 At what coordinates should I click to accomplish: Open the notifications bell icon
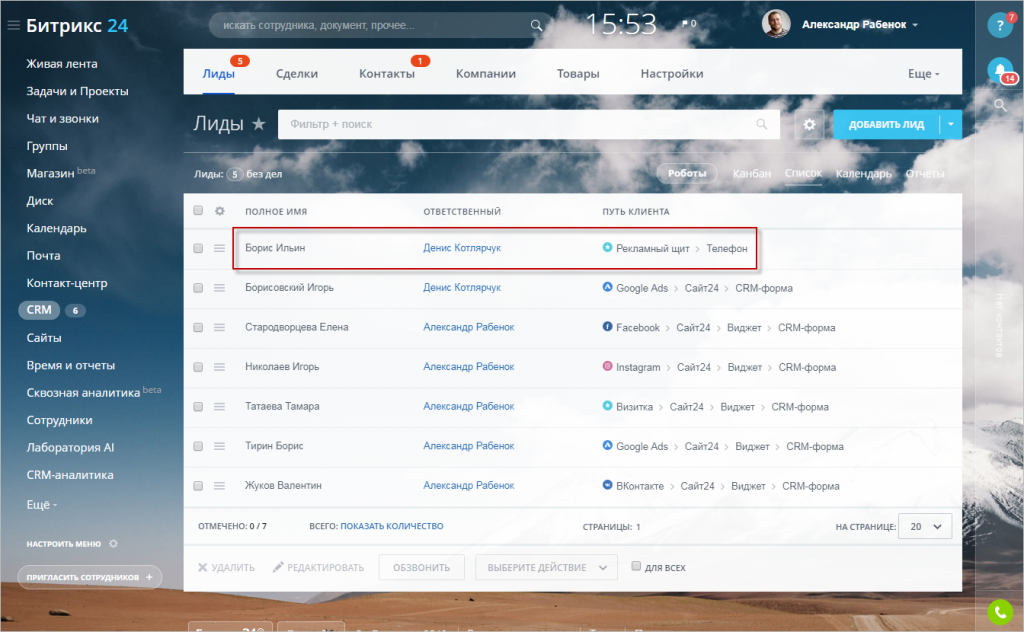coord(999,70)
